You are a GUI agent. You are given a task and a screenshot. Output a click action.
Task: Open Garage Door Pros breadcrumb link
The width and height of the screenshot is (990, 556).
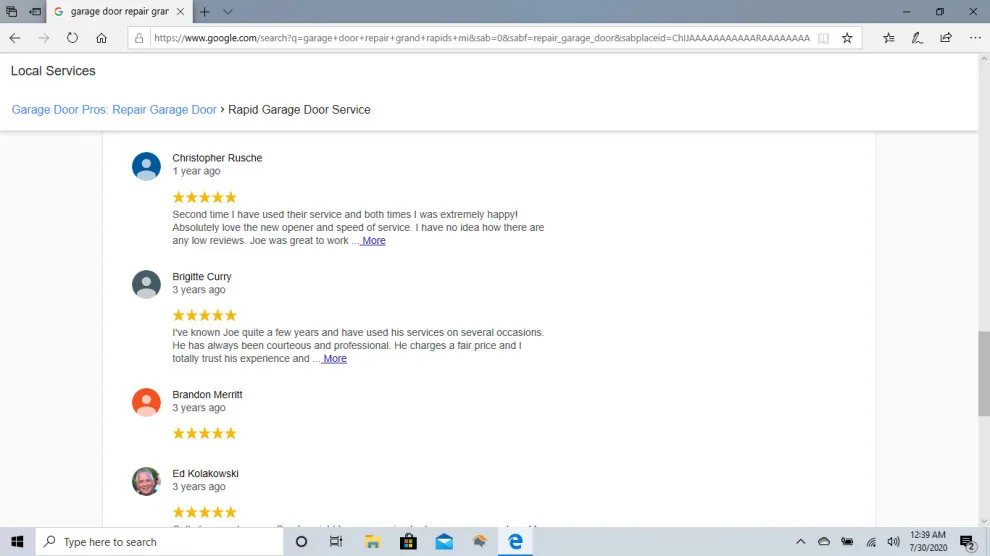114,110
